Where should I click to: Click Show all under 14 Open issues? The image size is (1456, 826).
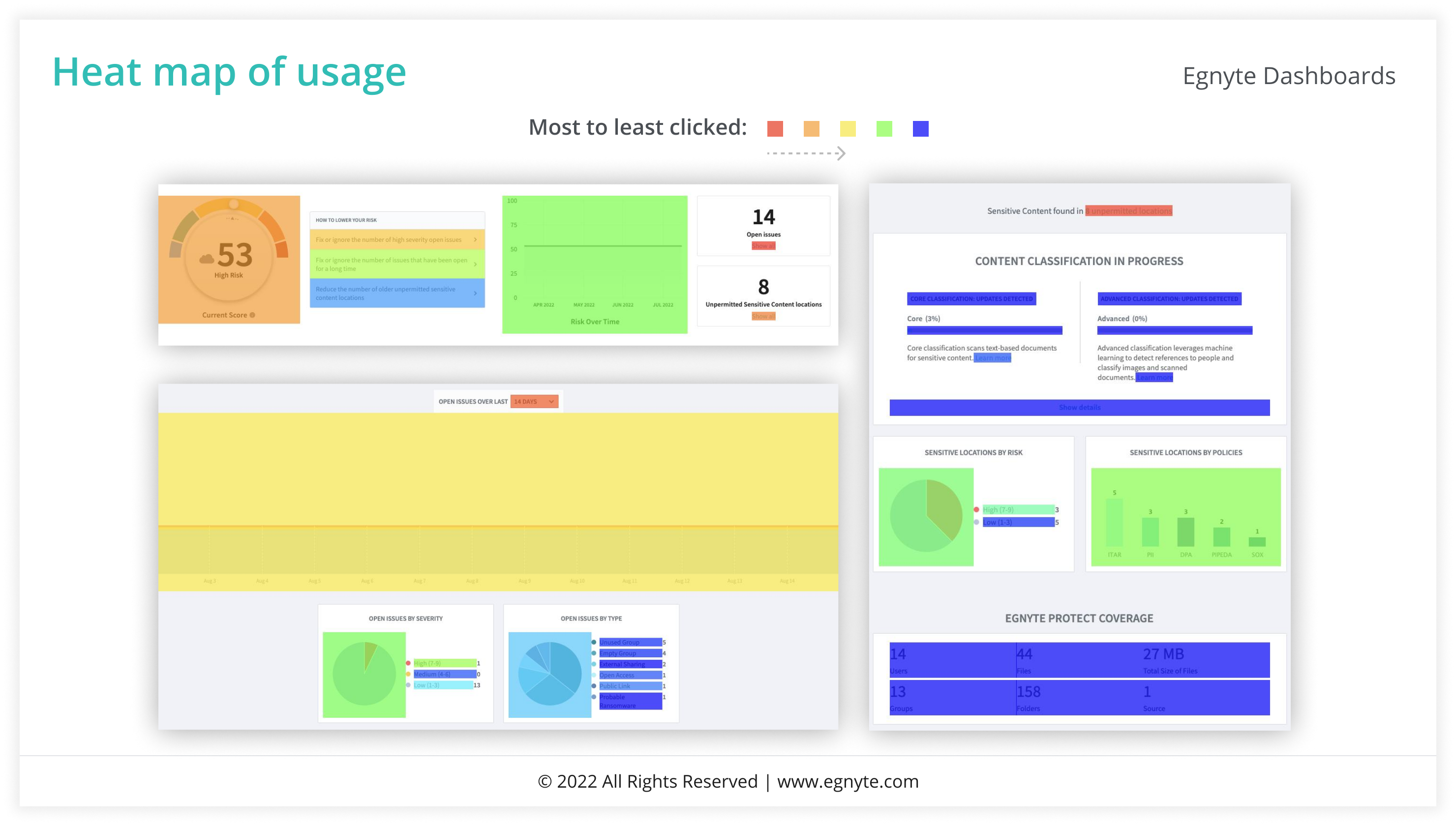(763, 246)
